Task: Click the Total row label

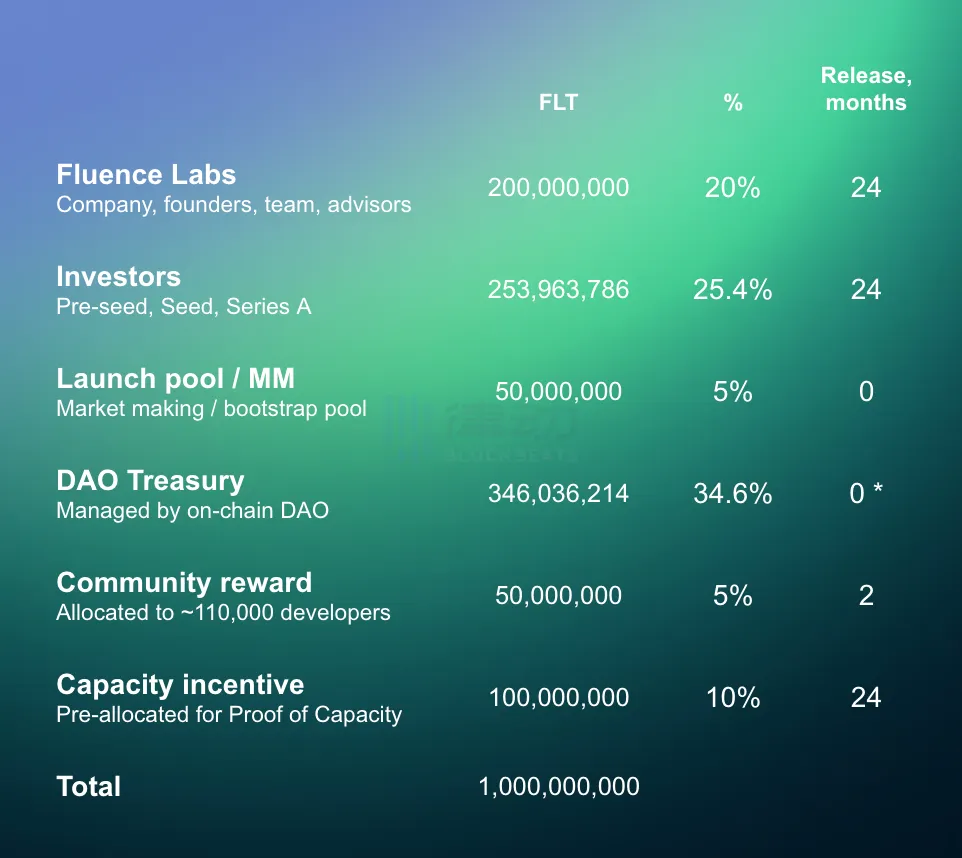Action: click(89, 787)
